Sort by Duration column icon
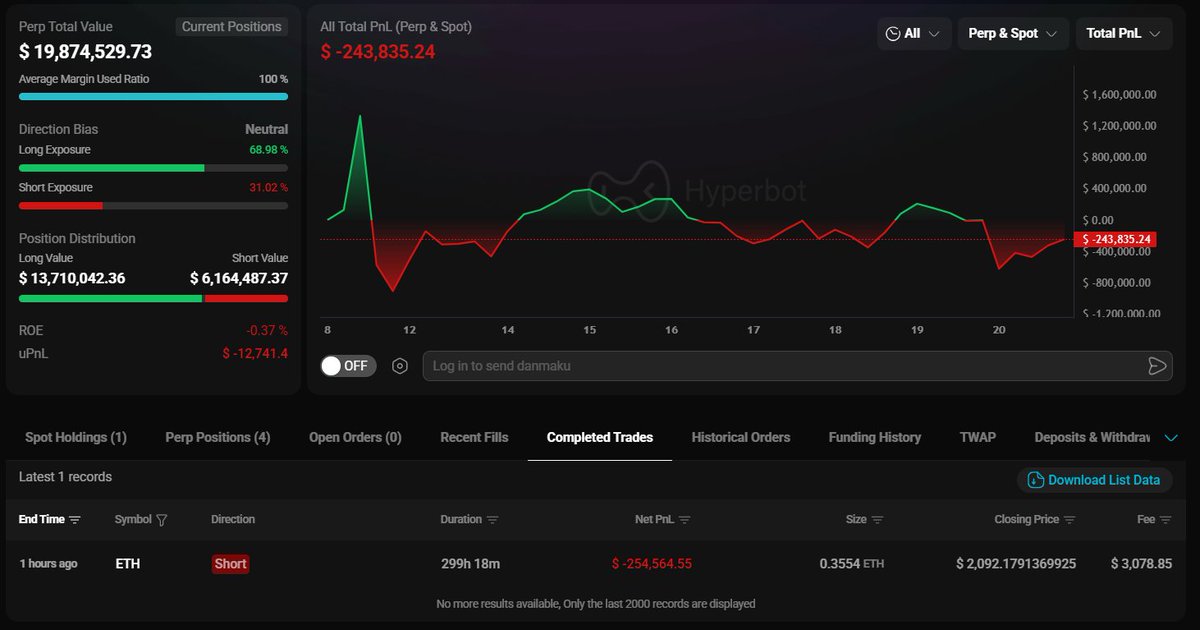 pos(492,520)
